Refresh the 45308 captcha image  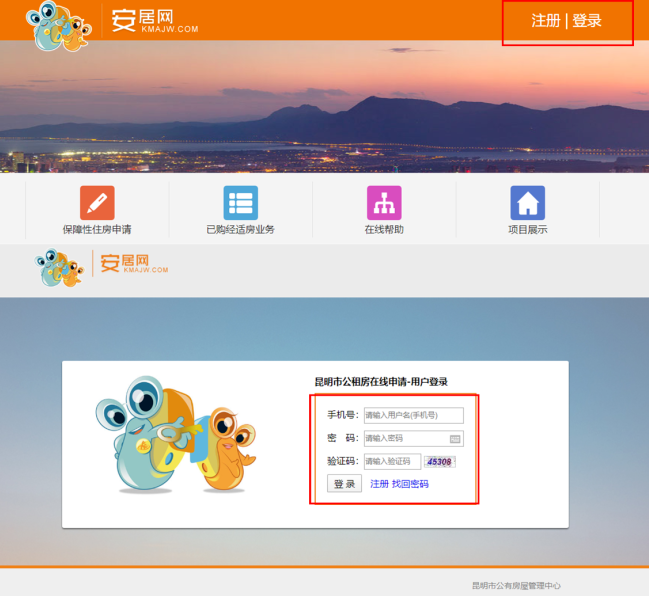440,462
